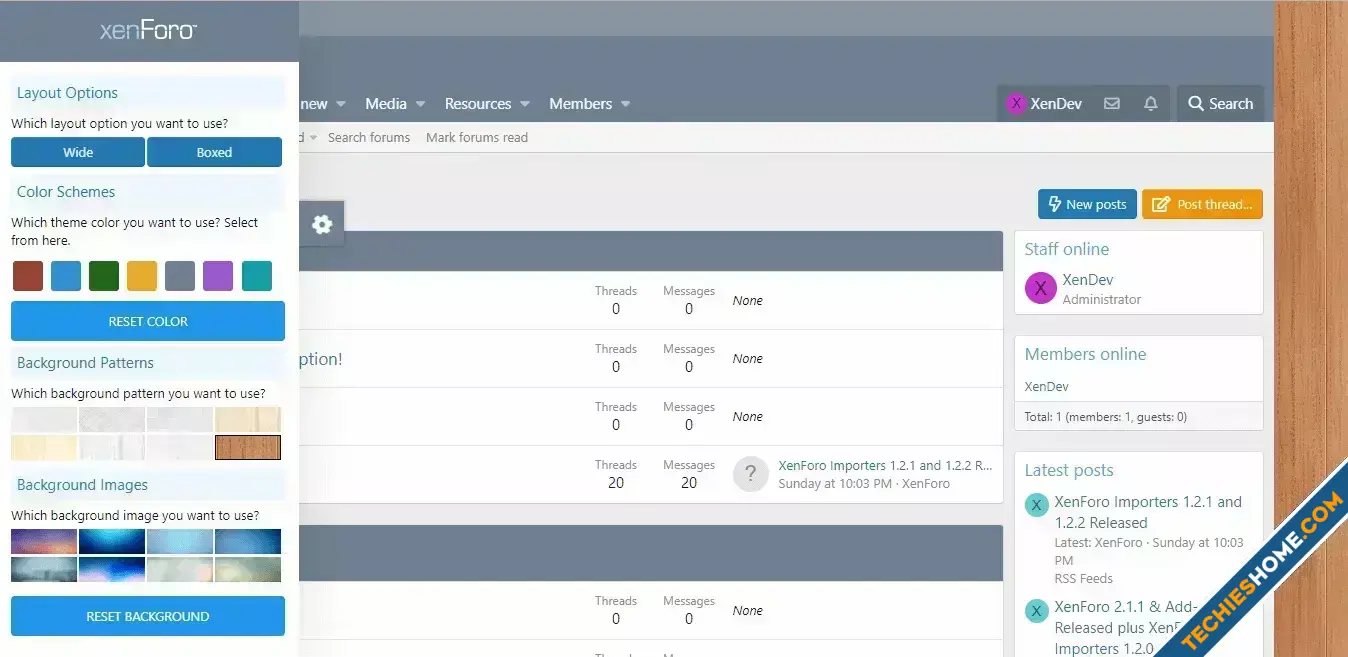
Task: Click the gear settings icon
Action: point(322,225)
